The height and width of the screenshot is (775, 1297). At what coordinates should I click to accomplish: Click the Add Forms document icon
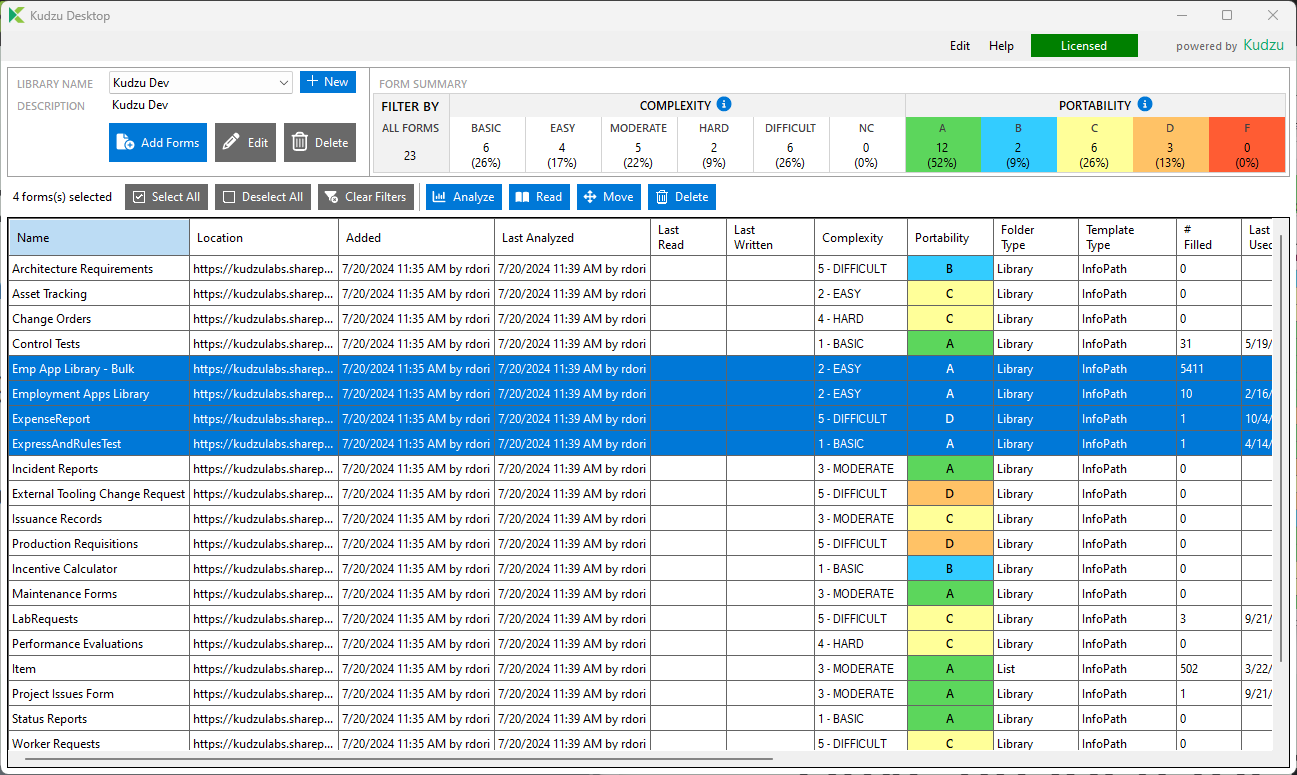[x=126, y=143]
